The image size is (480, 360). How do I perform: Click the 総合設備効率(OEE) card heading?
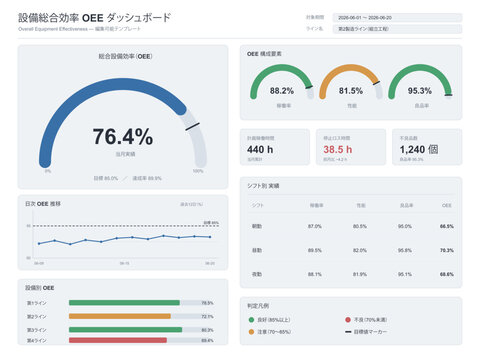(125, 56)
